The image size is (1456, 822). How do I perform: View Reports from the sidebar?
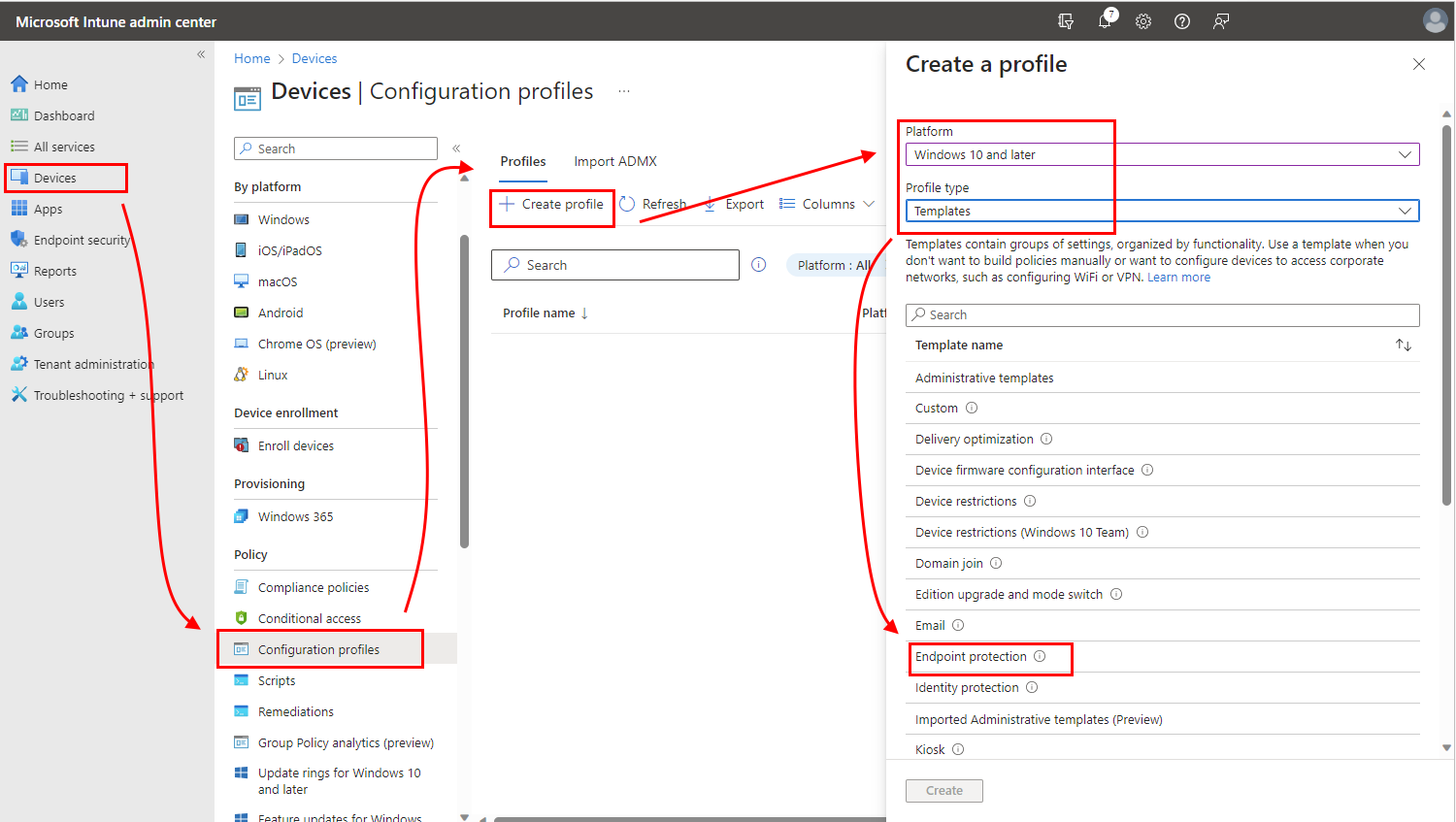[54, 271]
